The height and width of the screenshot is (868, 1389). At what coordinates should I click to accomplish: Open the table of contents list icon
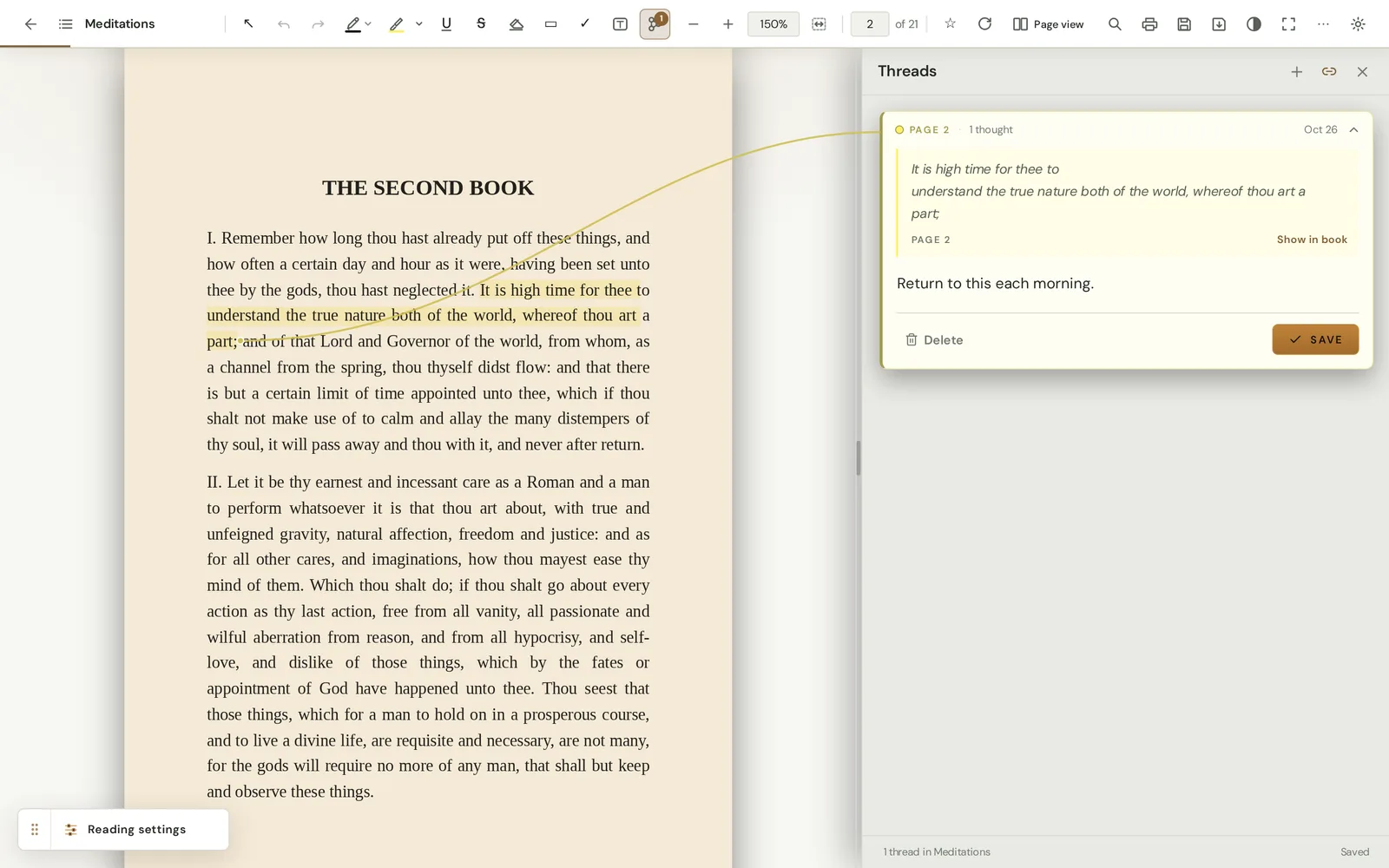coord(65,24)
